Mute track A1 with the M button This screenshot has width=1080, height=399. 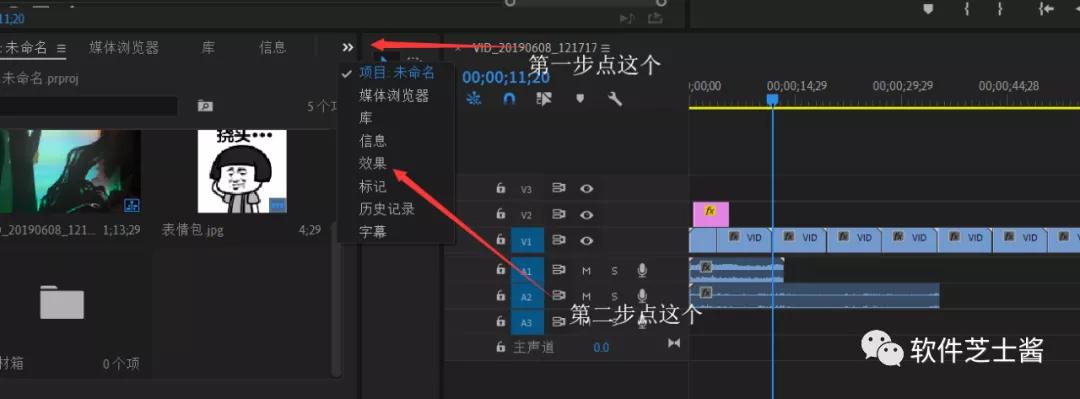[586, 271]
